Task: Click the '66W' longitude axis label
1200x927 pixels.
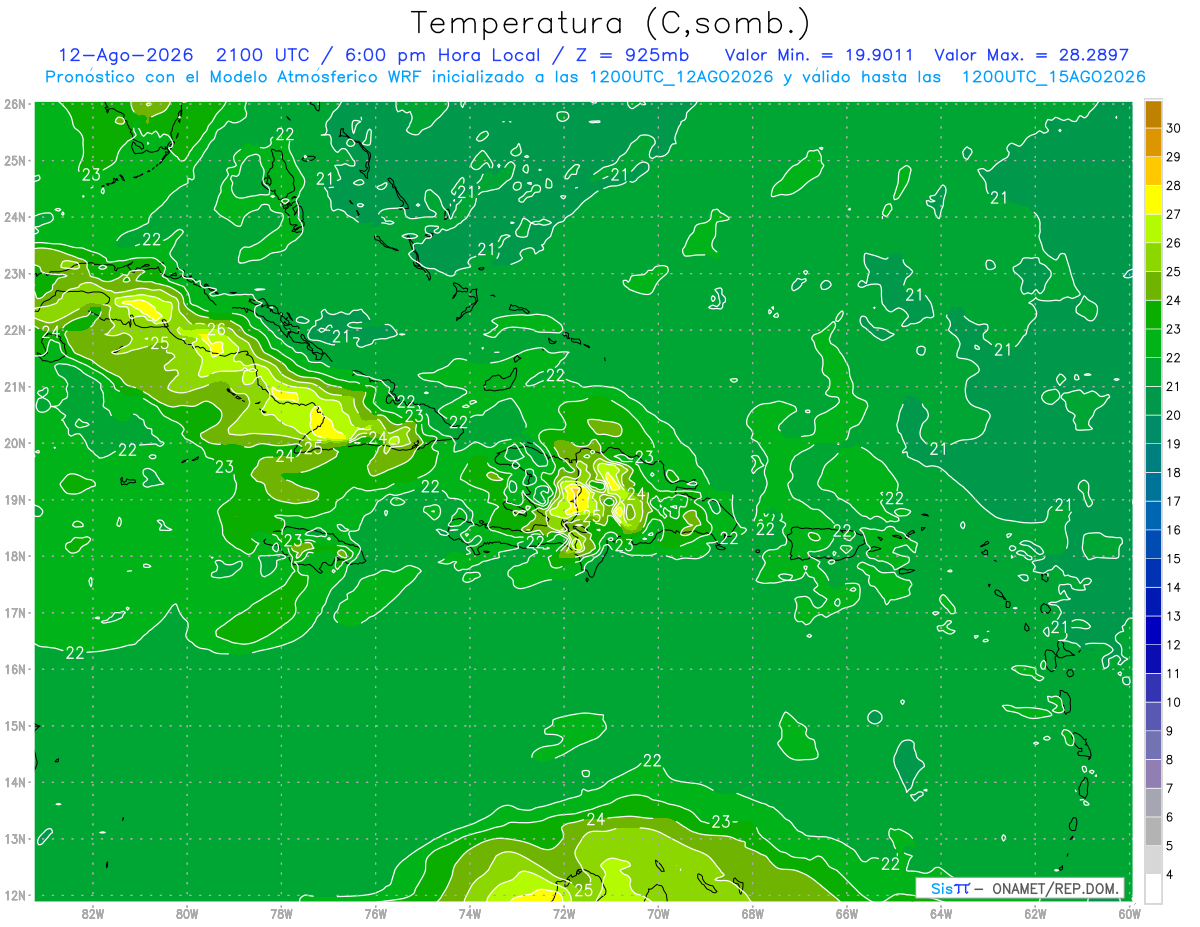Action: [846, 912]
